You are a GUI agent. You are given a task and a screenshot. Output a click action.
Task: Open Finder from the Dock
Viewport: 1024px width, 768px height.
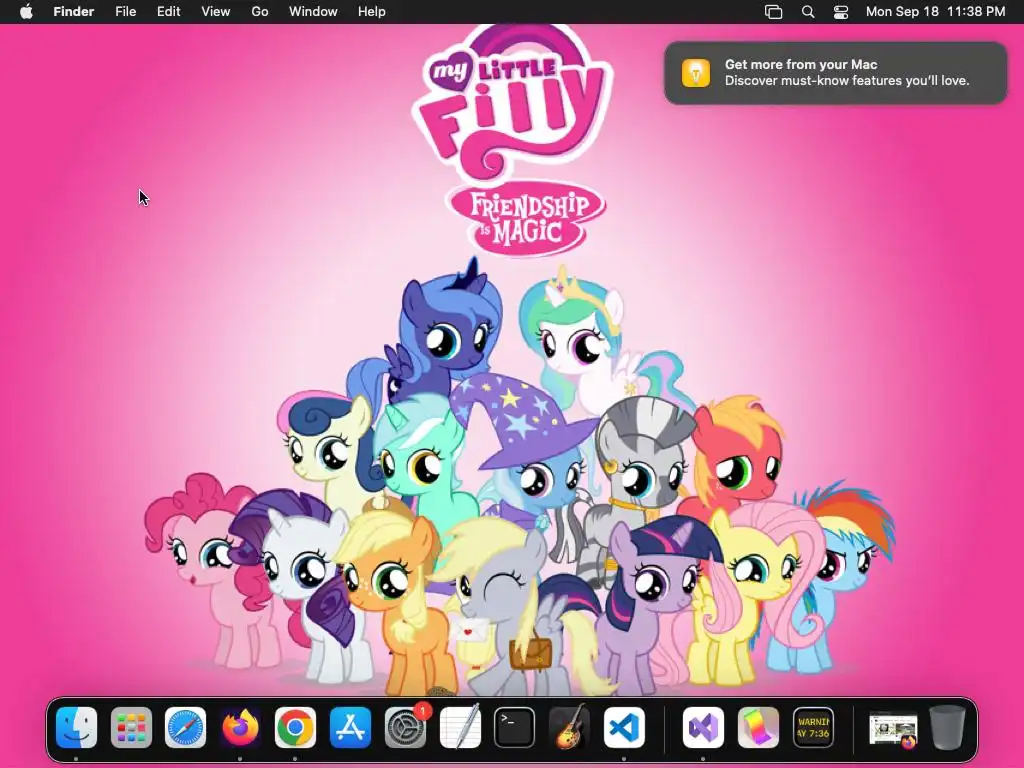point(76,728)
